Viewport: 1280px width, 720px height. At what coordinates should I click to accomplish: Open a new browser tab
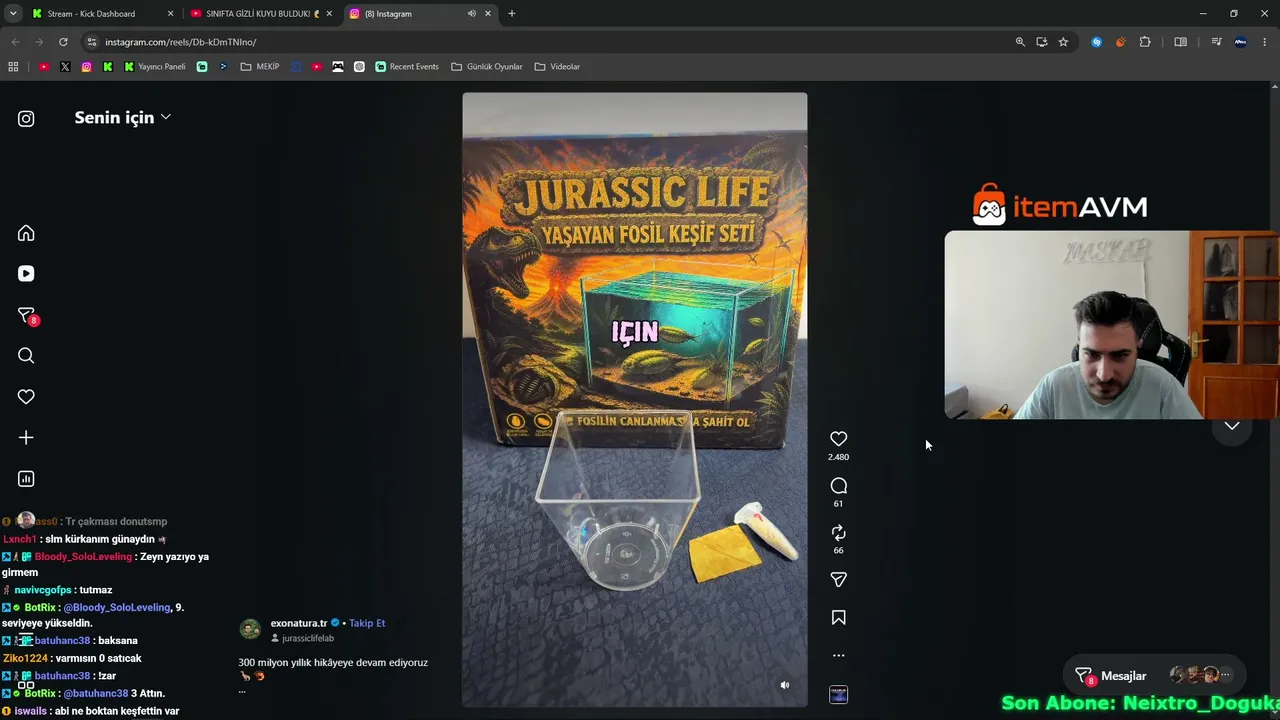512,14
